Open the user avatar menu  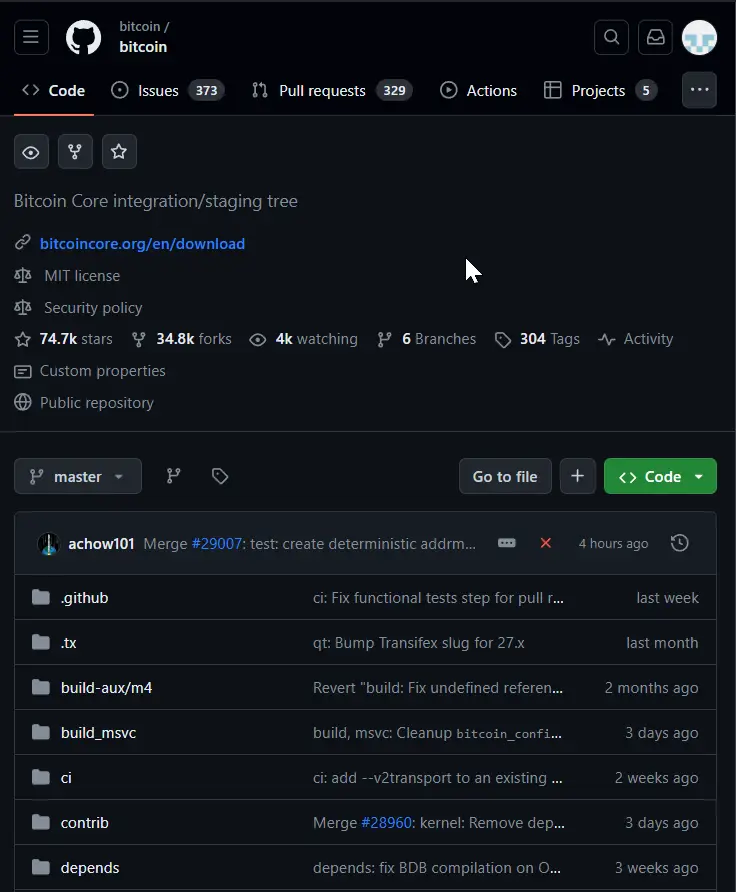pyautogui.click(x=699, y=38)
